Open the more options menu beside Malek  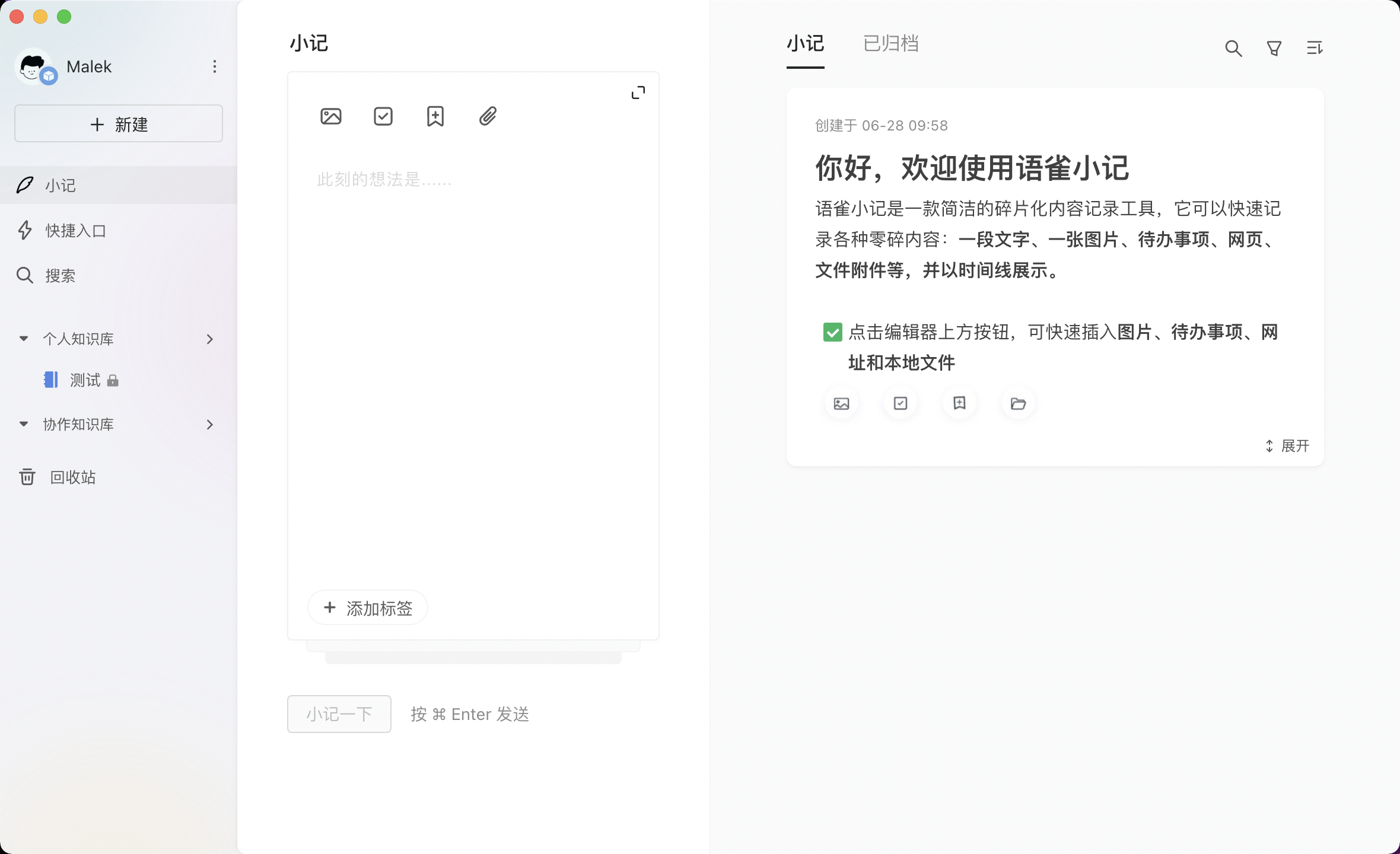(215, 66)
